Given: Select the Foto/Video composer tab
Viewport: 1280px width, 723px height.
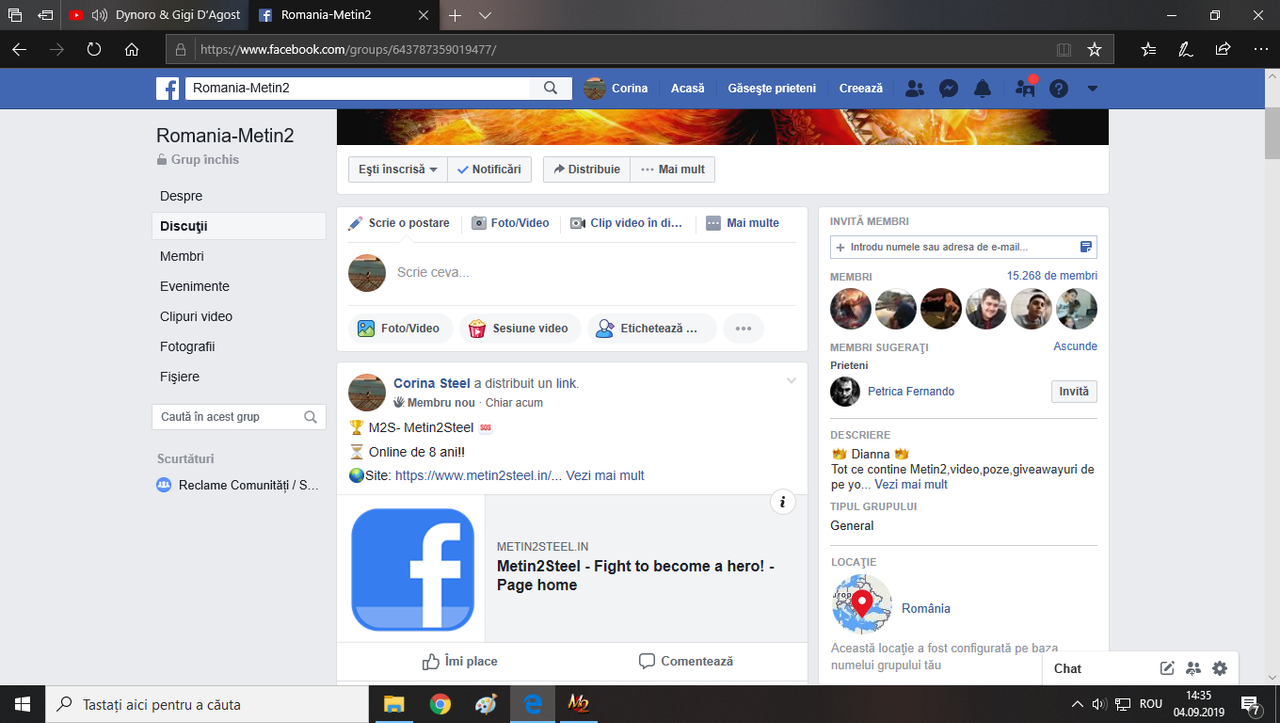Looking at the screenshot, I should pos(510,223).
